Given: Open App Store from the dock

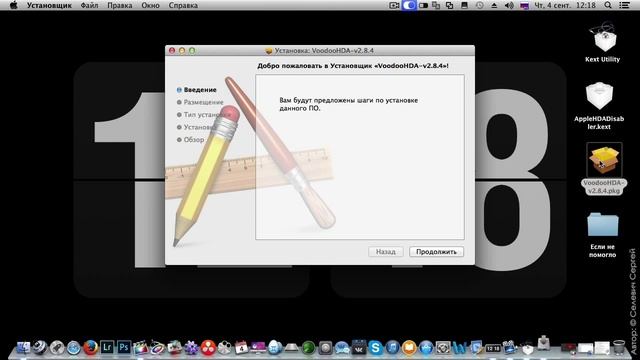Looking at the screenshot, I should coord(426,348).
